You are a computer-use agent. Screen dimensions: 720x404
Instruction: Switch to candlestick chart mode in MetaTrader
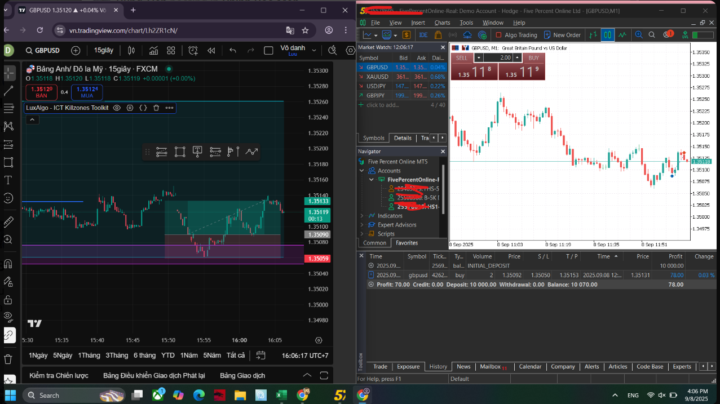[608, 35]
